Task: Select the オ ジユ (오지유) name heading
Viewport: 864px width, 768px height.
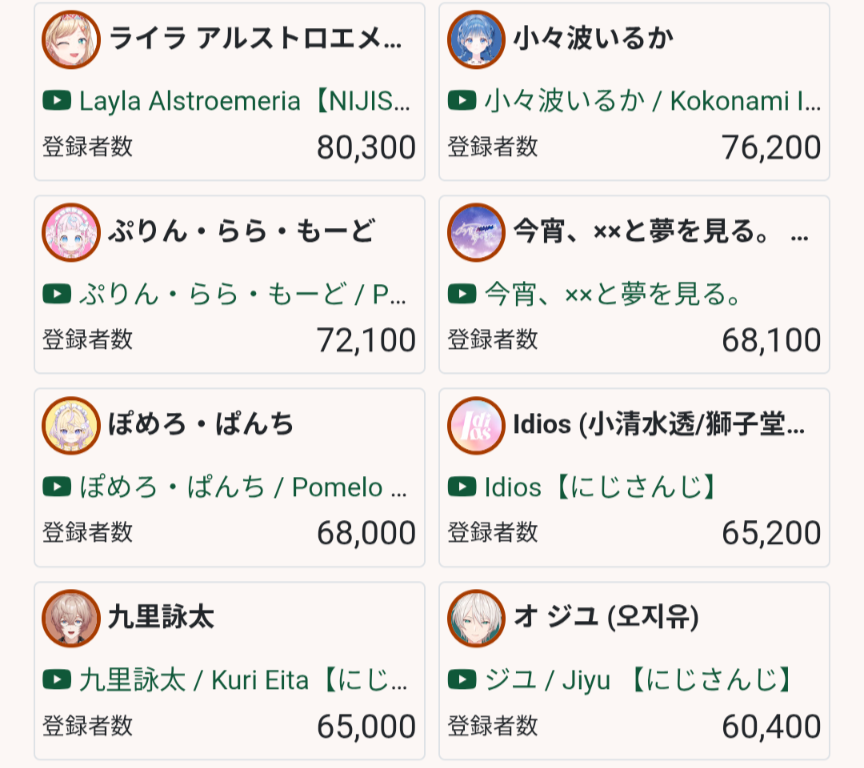Action: pyautogui.click(x=606, y=616)
